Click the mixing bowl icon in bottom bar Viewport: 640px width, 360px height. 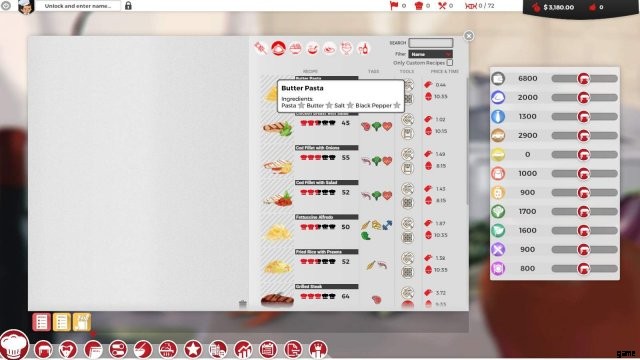pos(143,349)
